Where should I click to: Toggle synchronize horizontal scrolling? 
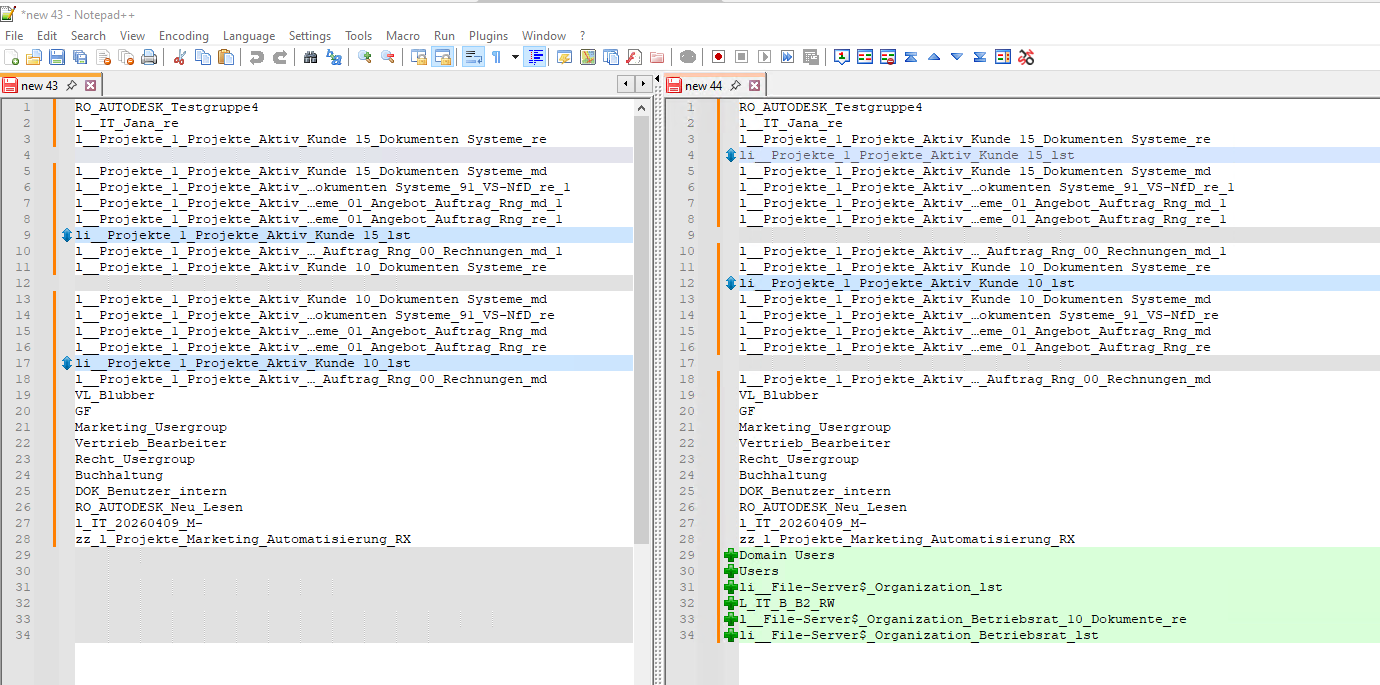(442, 57)
